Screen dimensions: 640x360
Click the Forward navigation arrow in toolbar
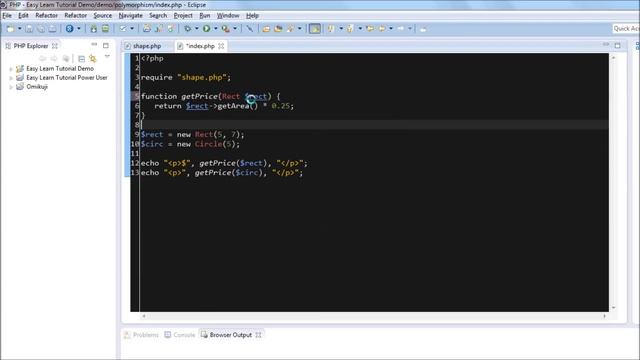point(401,29)
